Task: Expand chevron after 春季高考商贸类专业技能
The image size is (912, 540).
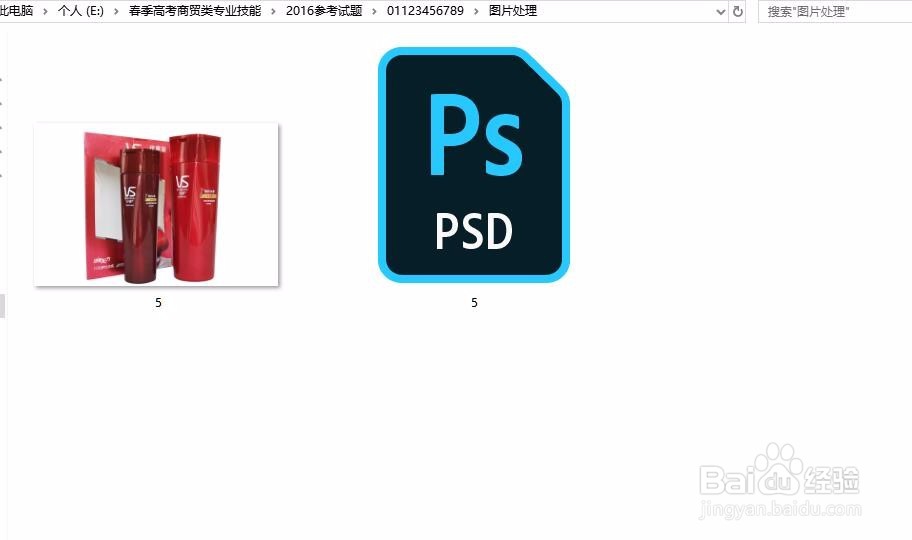Action: tap(273, 11)
